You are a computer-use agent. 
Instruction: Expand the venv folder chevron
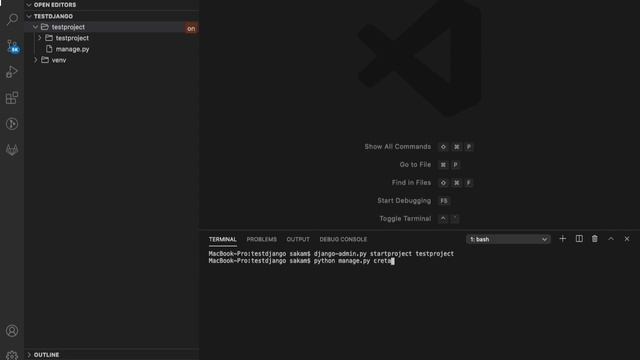pyautogui.click(x=36, y=60)
